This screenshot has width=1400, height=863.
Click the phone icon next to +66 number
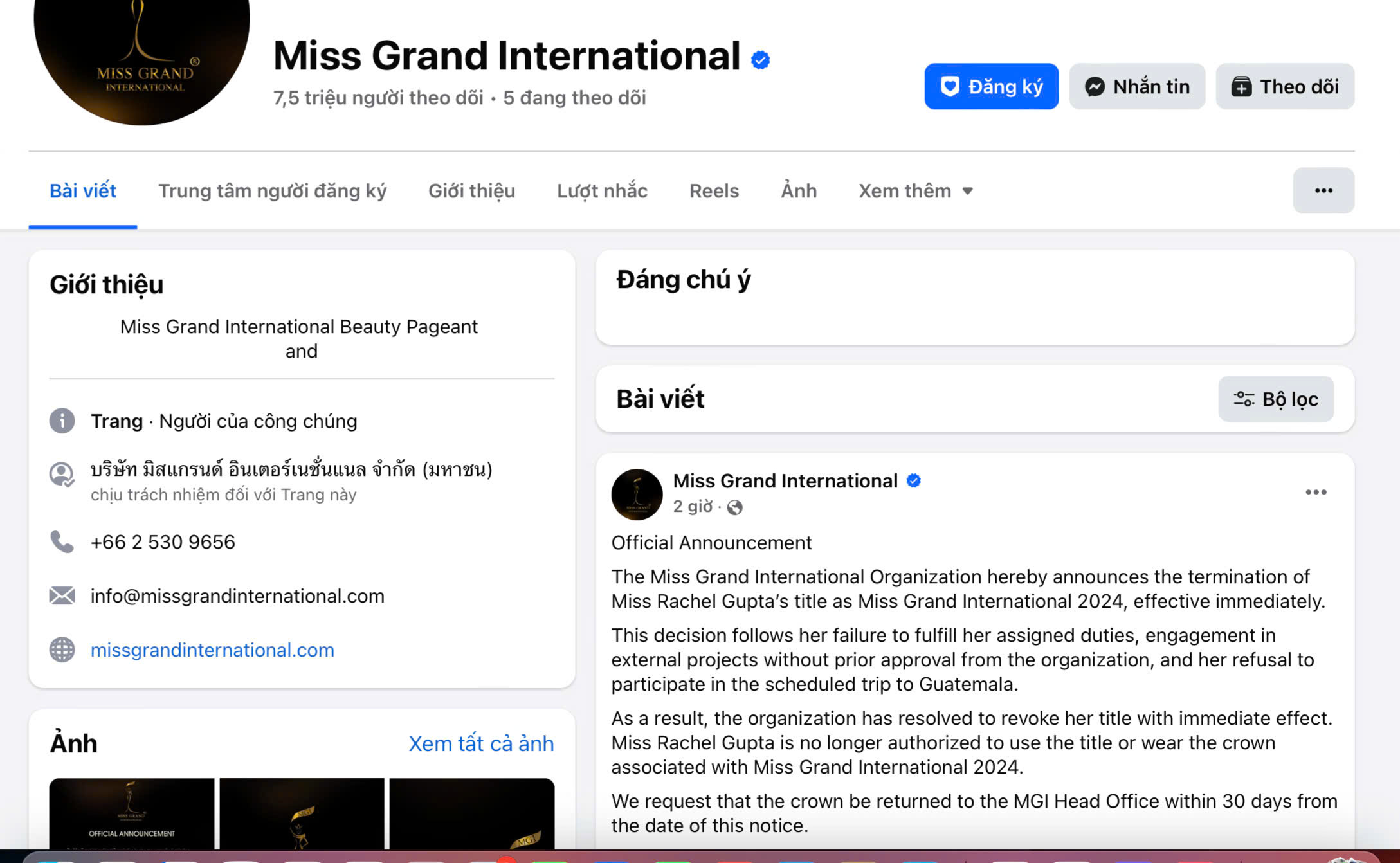tap(62, 541)
